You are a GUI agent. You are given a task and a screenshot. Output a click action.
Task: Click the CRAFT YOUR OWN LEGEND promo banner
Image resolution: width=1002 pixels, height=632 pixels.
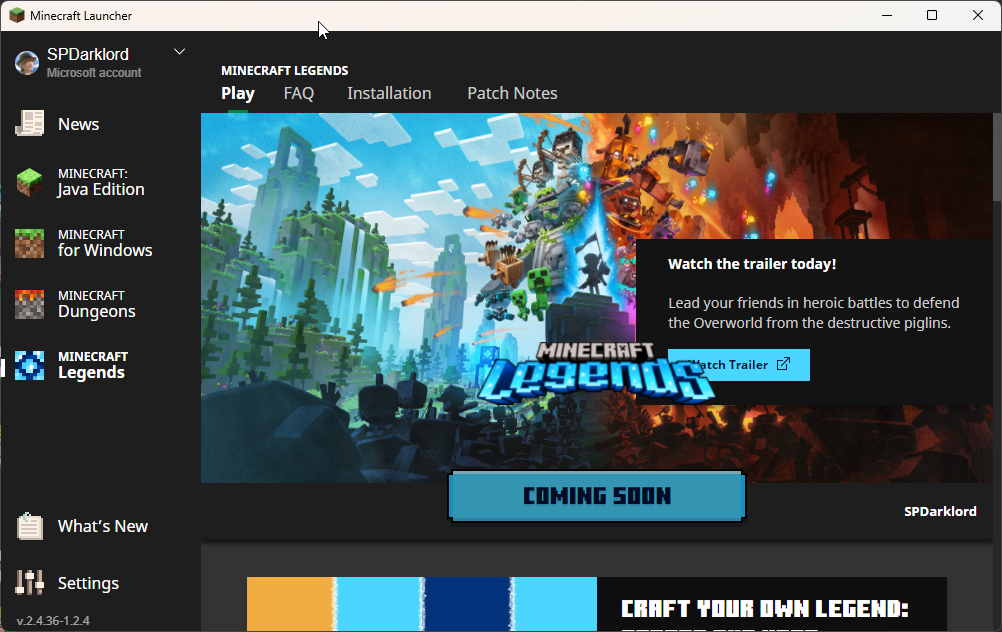[597, 605]
